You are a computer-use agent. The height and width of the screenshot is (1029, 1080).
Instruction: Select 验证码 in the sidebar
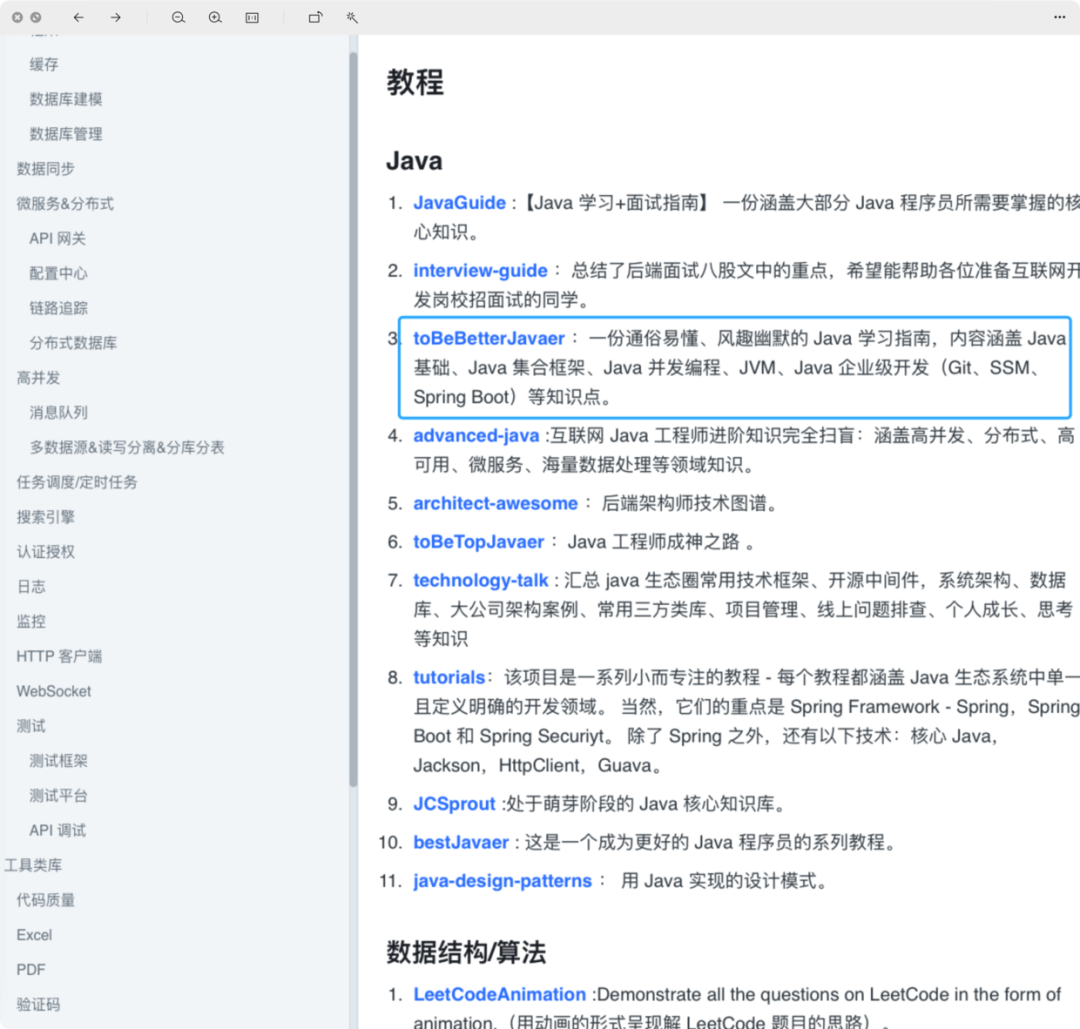coord(39,1005)
